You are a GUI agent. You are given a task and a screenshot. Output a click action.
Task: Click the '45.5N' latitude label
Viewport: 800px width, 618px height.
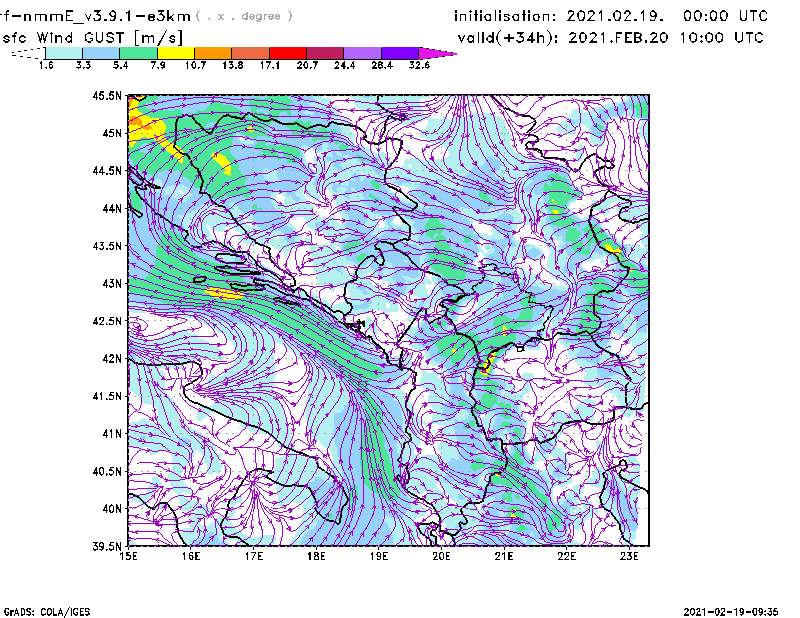[107, 95]
